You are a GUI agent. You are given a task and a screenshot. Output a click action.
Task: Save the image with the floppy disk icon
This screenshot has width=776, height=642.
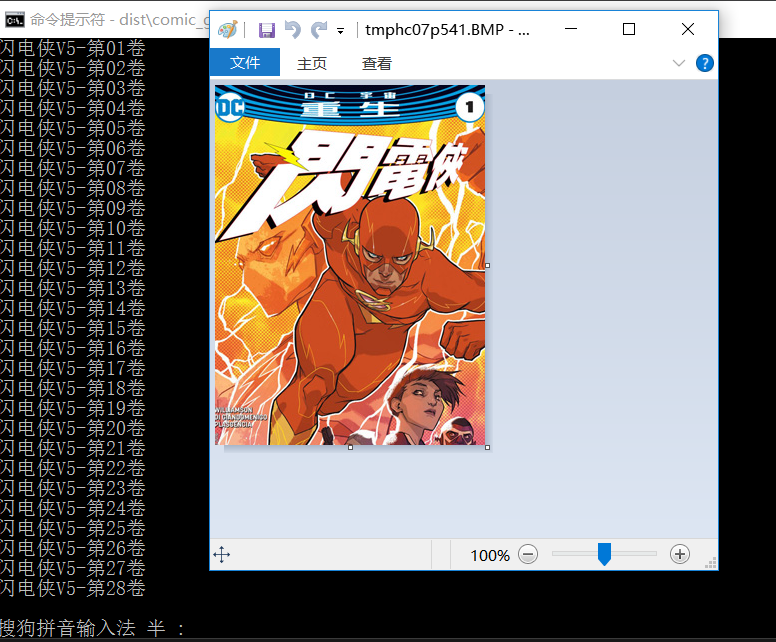(x=267, y=30)
